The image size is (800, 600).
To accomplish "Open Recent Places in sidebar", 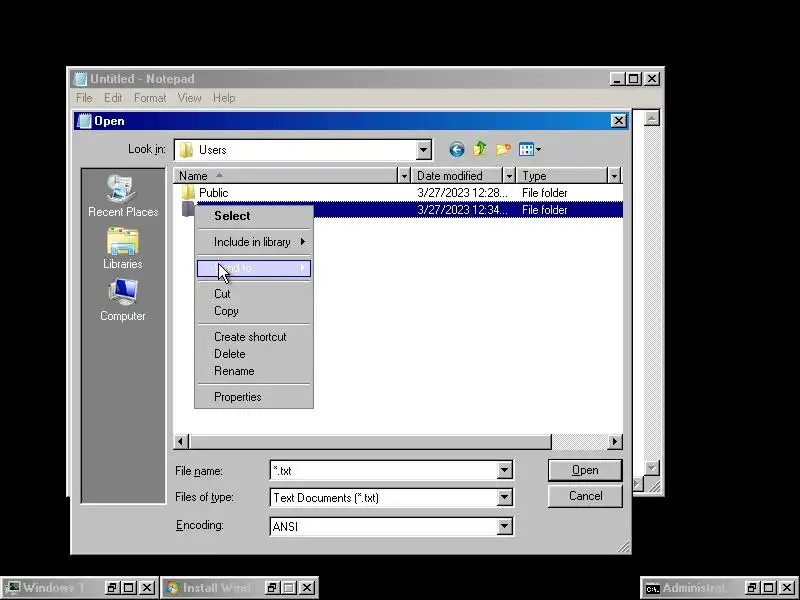I will (123, 196).
